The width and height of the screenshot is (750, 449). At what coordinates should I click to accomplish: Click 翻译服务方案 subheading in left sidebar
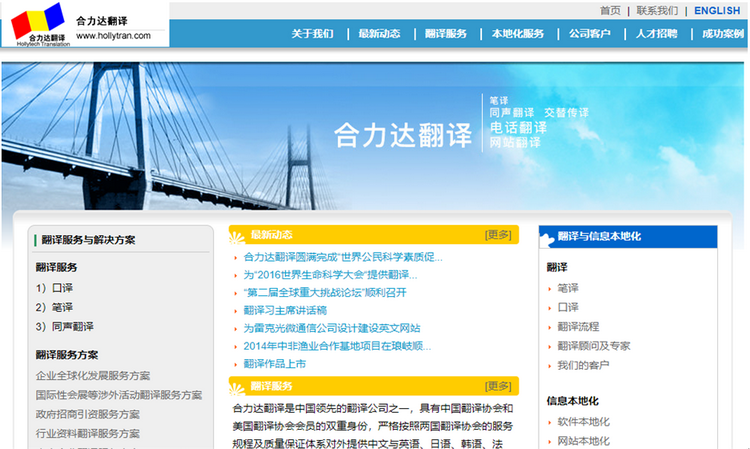point(66,355)
